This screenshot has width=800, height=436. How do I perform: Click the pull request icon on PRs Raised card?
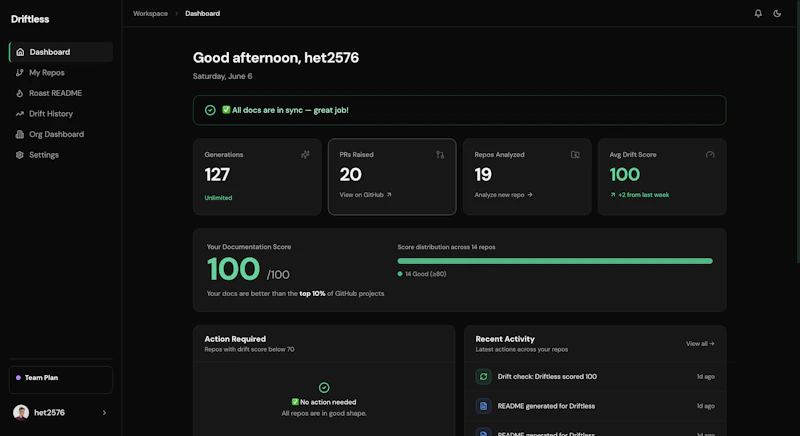pos(440,155)
